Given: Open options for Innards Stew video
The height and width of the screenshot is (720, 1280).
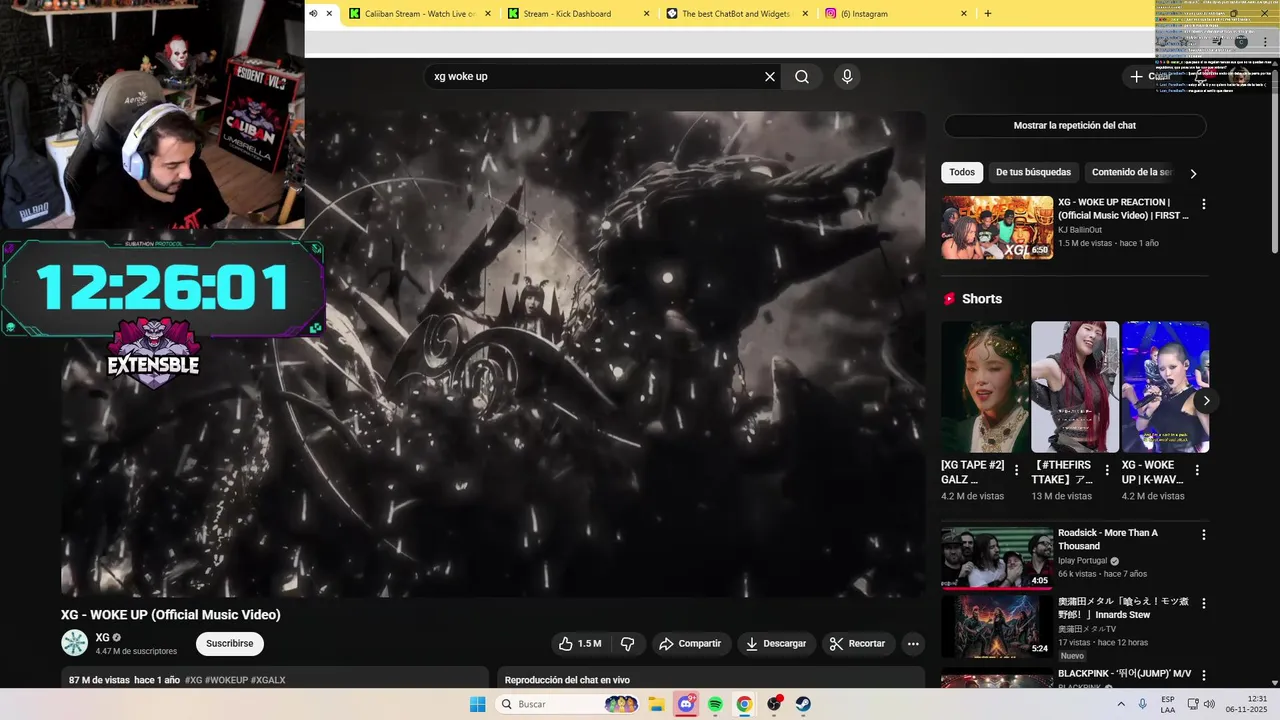Looking at the screenshot, I should coord(1204,604).
